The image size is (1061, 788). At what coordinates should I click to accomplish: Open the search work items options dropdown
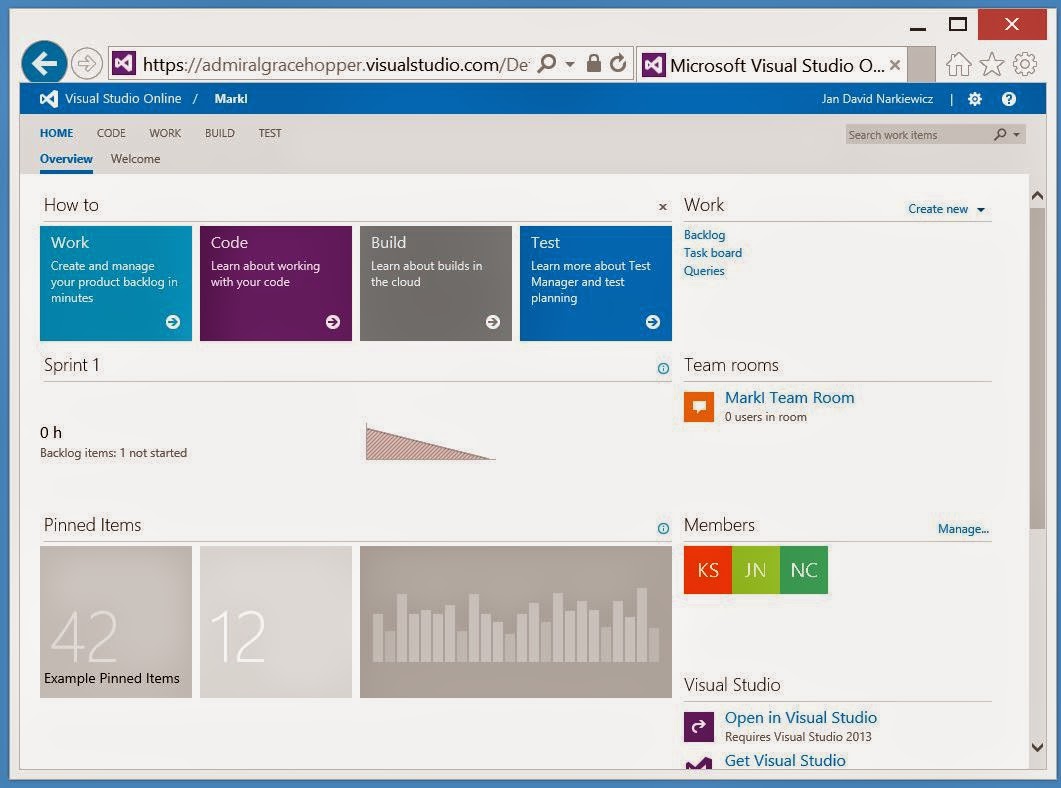tap(1016, 135)
